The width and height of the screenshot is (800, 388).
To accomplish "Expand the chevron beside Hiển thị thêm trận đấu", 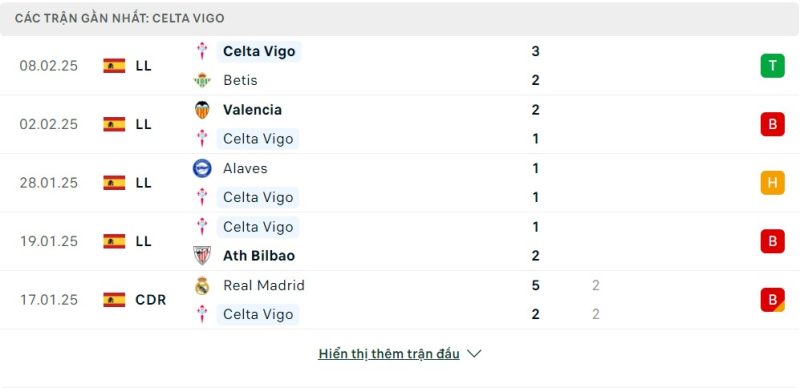I will pos(474,353).
